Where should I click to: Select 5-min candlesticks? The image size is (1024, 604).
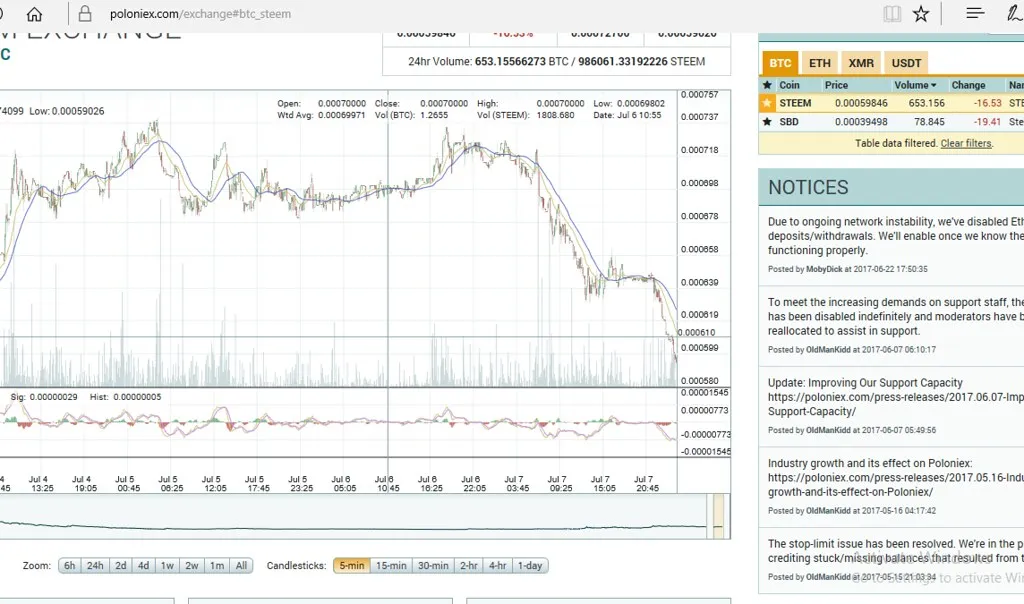[352, 565]
